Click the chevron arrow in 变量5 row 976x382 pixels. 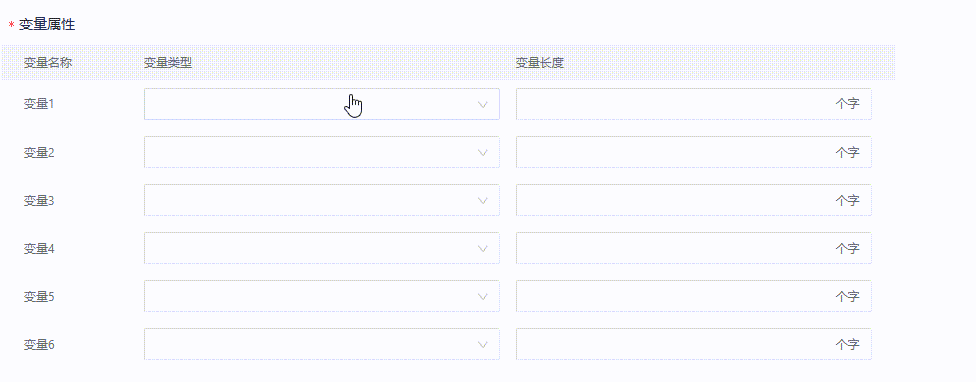pos(482,296)
